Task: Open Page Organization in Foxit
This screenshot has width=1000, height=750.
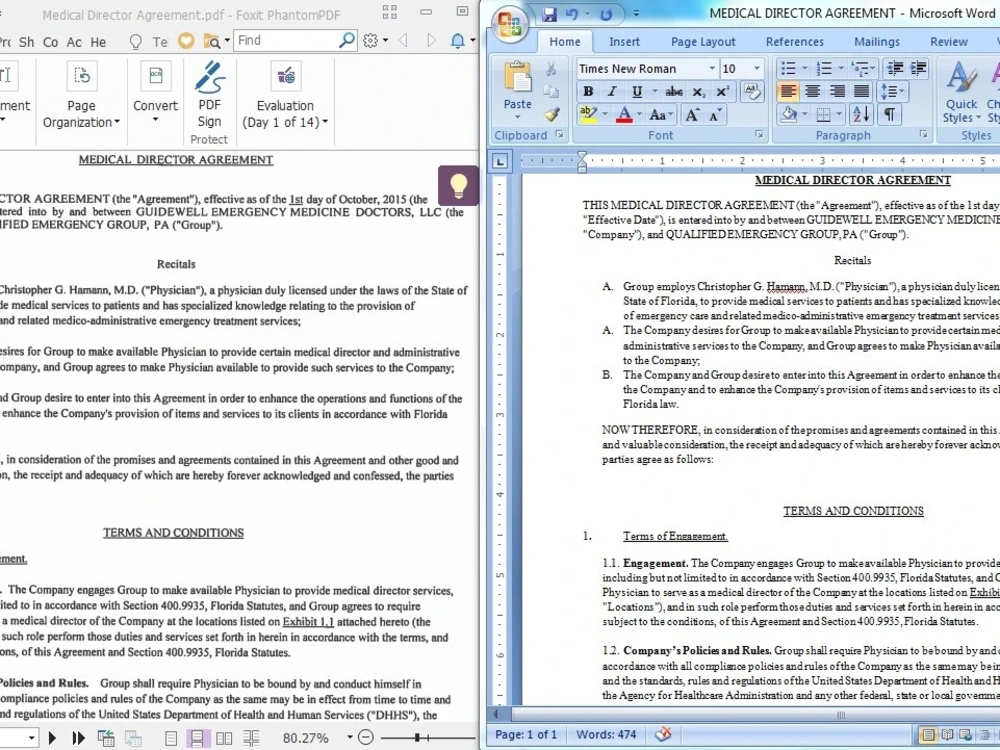Action: 81,94
